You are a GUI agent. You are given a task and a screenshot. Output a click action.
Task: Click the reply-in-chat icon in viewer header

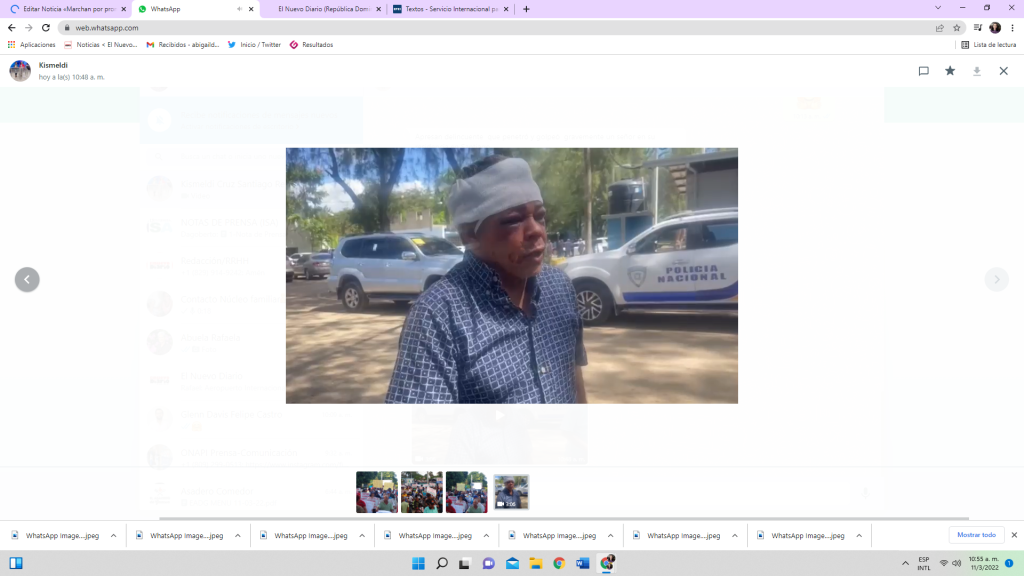924,71
